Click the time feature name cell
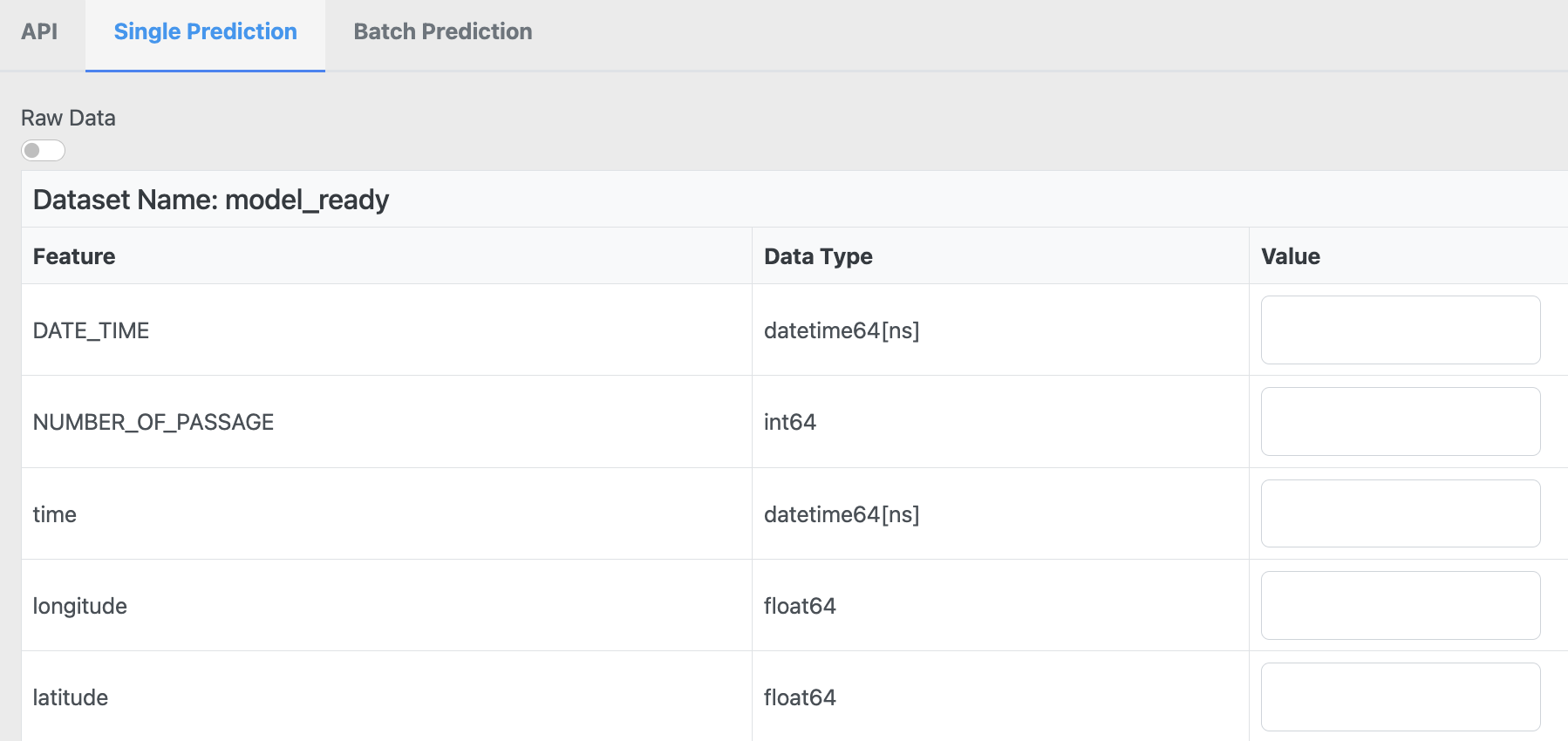Image resolution: width=1568 pixels, height=741 pixels. coord(55,514)
